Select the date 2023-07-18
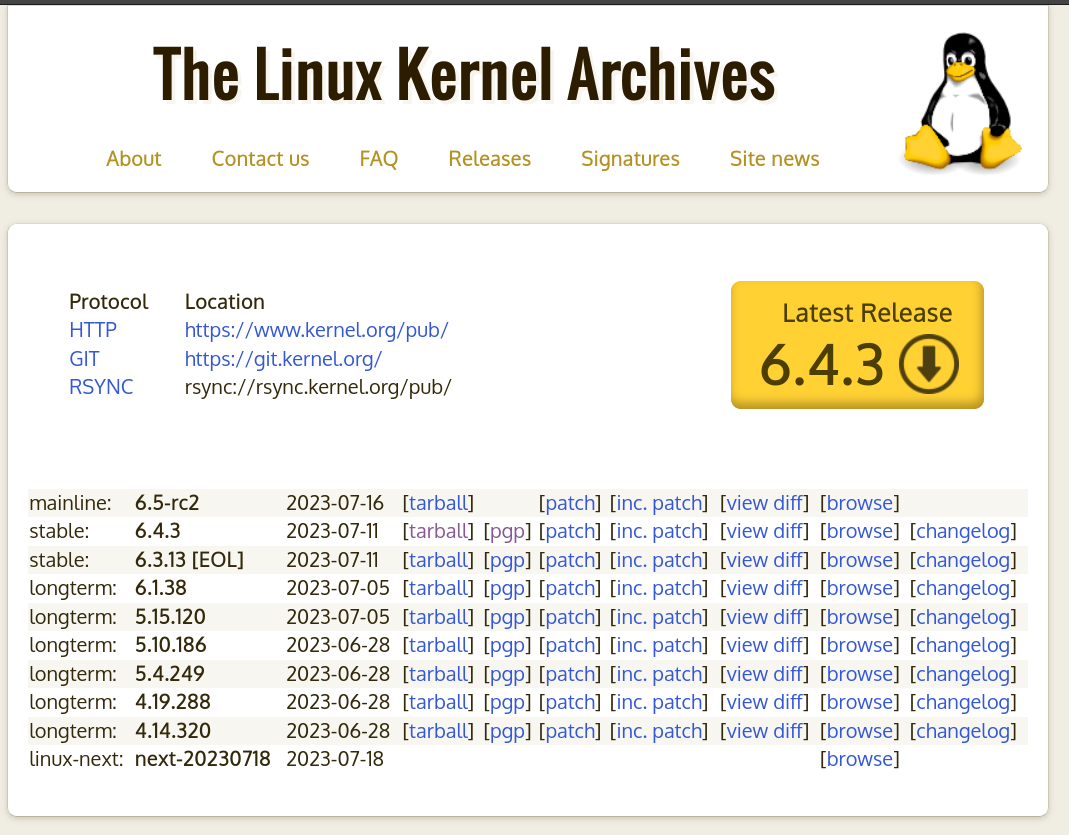 click(335, 759)
